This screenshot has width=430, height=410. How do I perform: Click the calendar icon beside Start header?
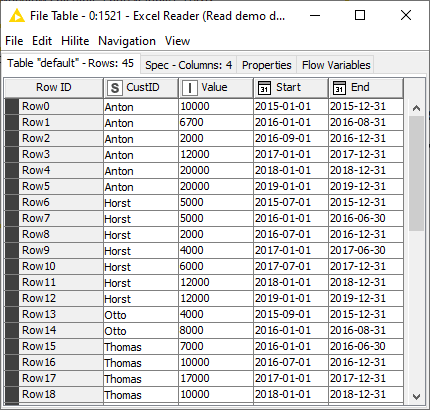[x=264, y=88]
